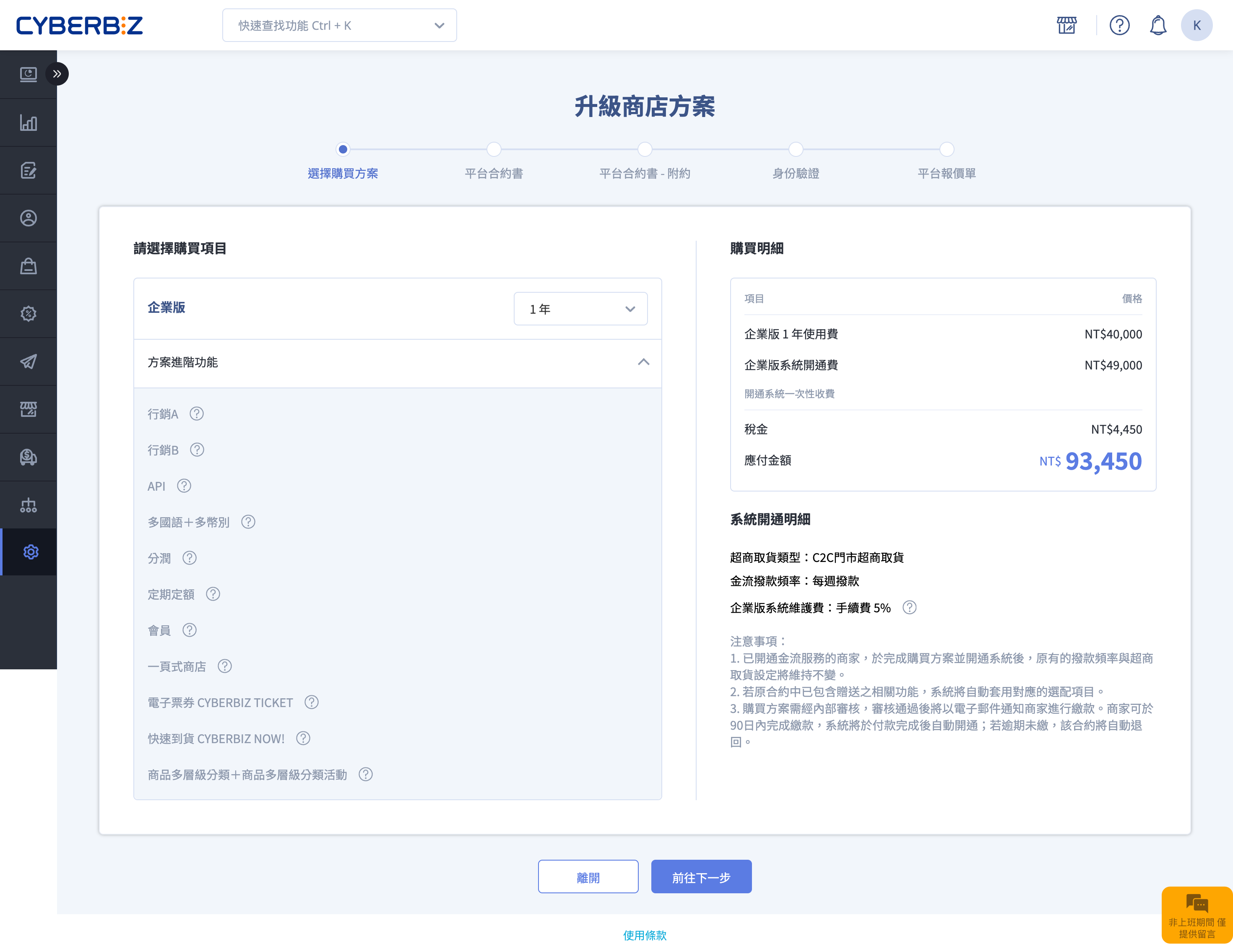Open the paper plane marketing sidebar icon
1233x952 pixels.
tap(28, 362)
